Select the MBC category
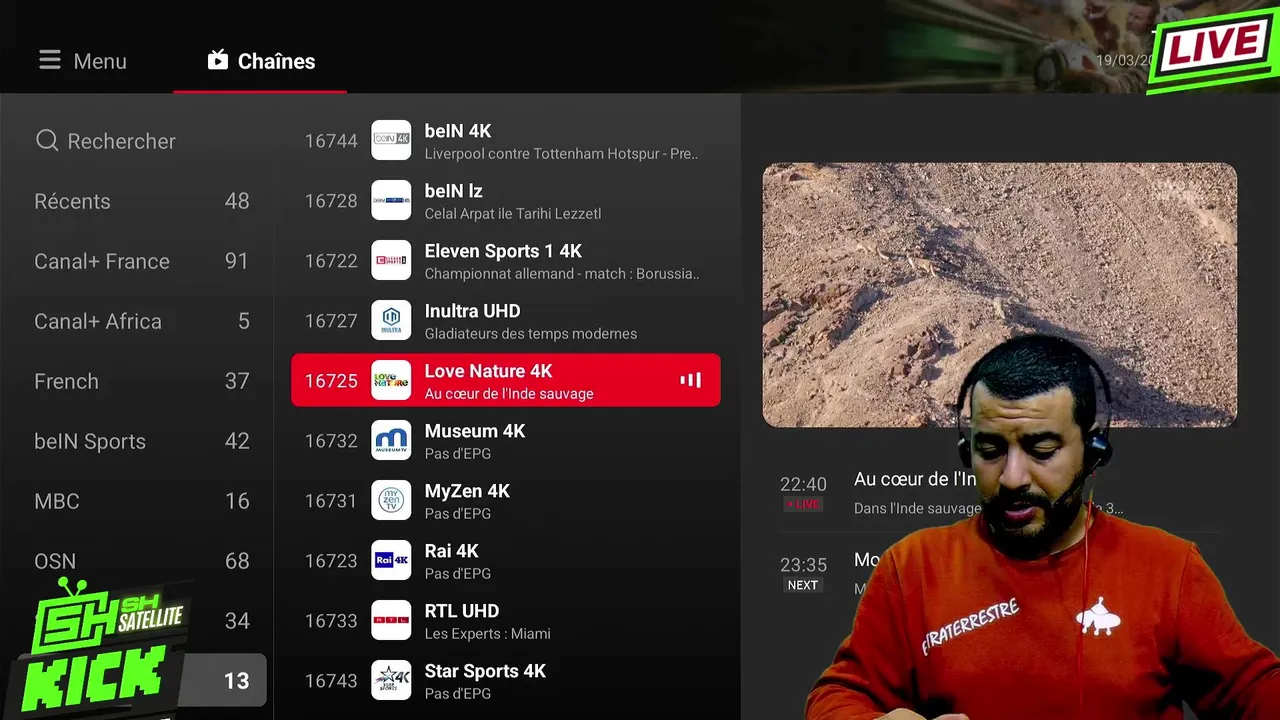 pyautogui.click(x=141, y=501)
